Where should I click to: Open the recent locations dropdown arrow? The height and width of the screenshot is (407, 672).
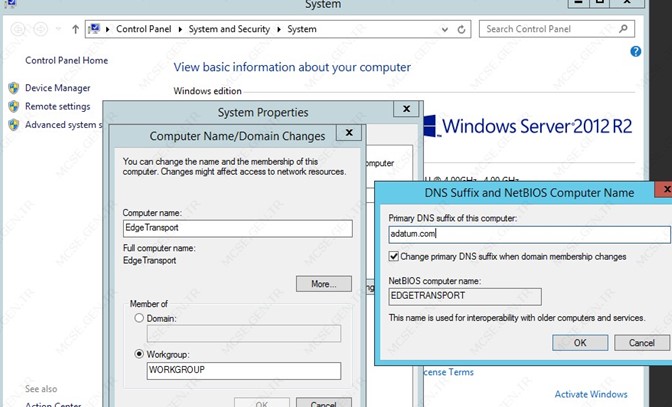(x=58, y=29)
